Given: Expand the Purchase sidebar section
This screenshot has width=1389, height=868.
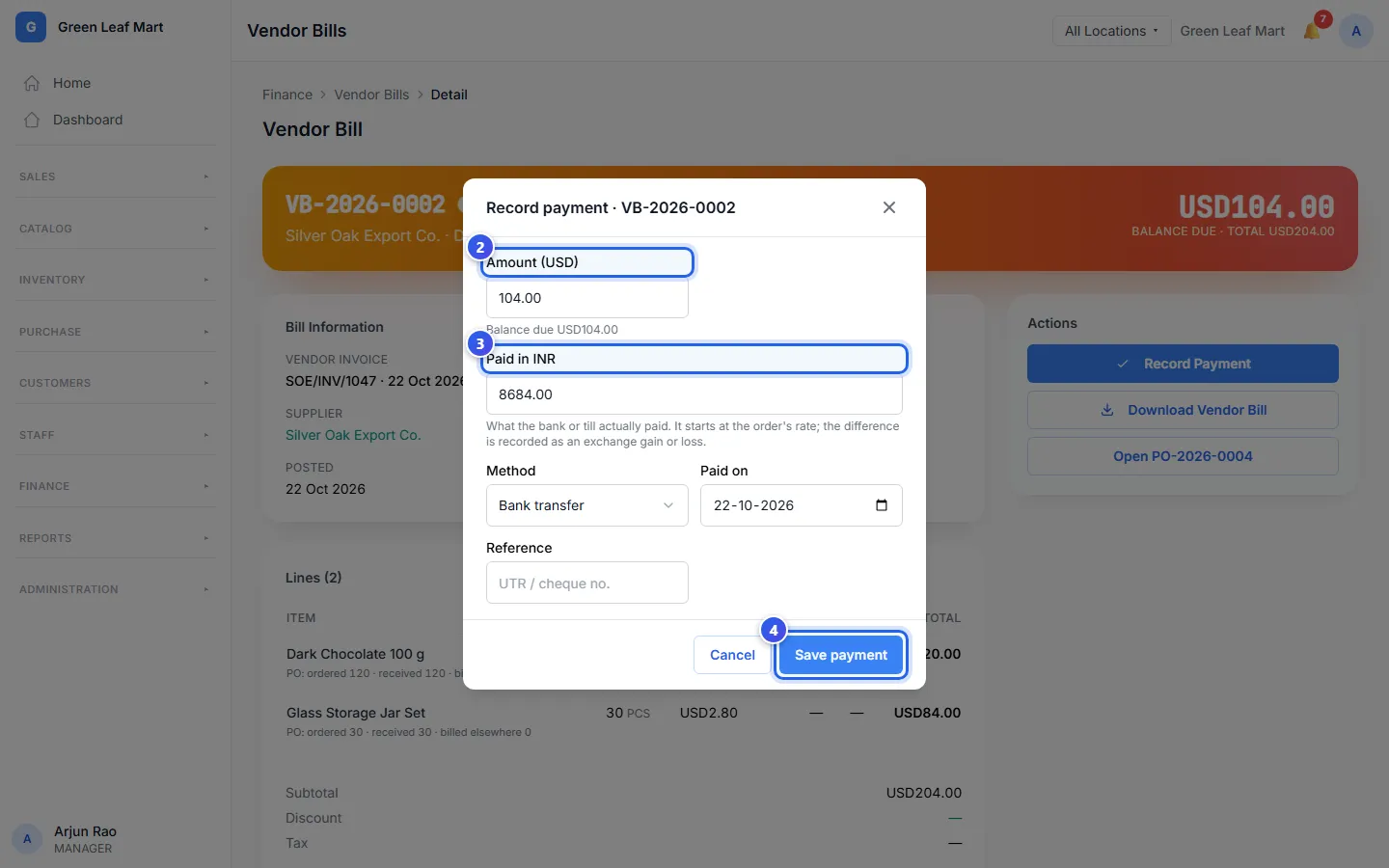Looking at the screenshot, I should [116, 332].
